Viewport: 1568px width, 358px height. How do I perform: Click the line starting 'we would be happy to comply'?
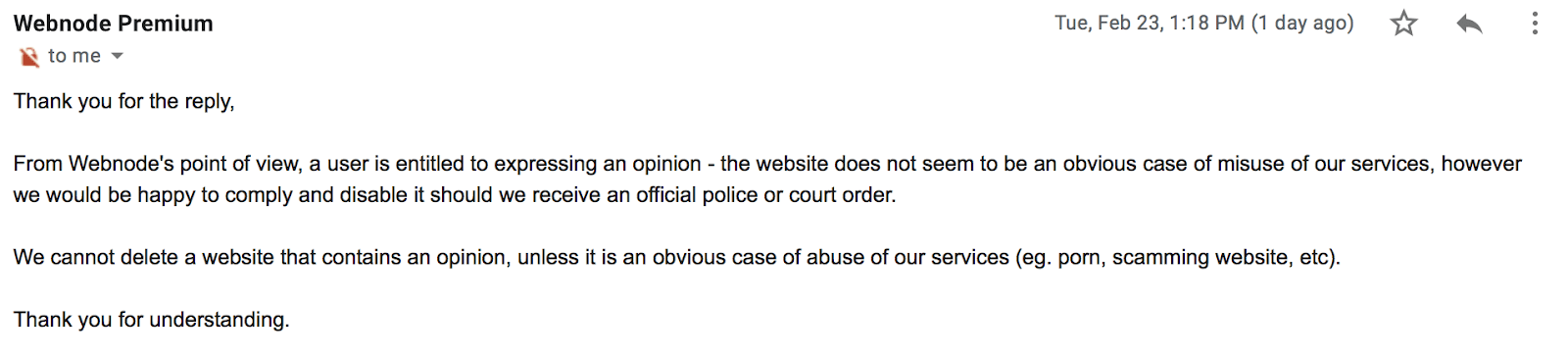(x=455, y=195)
